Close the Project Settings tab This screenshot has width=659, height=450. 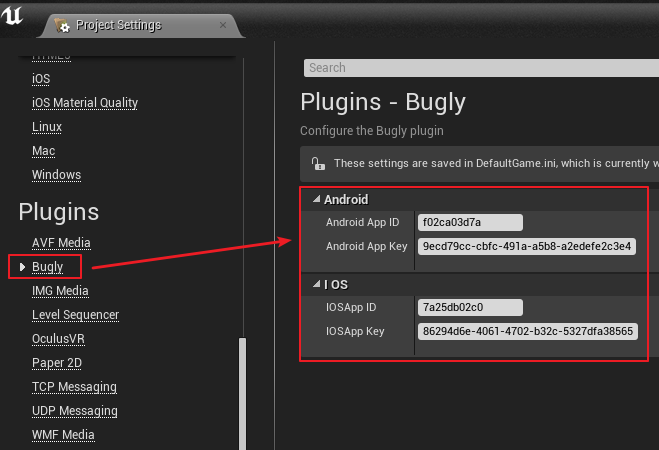(x=223, y=25)
